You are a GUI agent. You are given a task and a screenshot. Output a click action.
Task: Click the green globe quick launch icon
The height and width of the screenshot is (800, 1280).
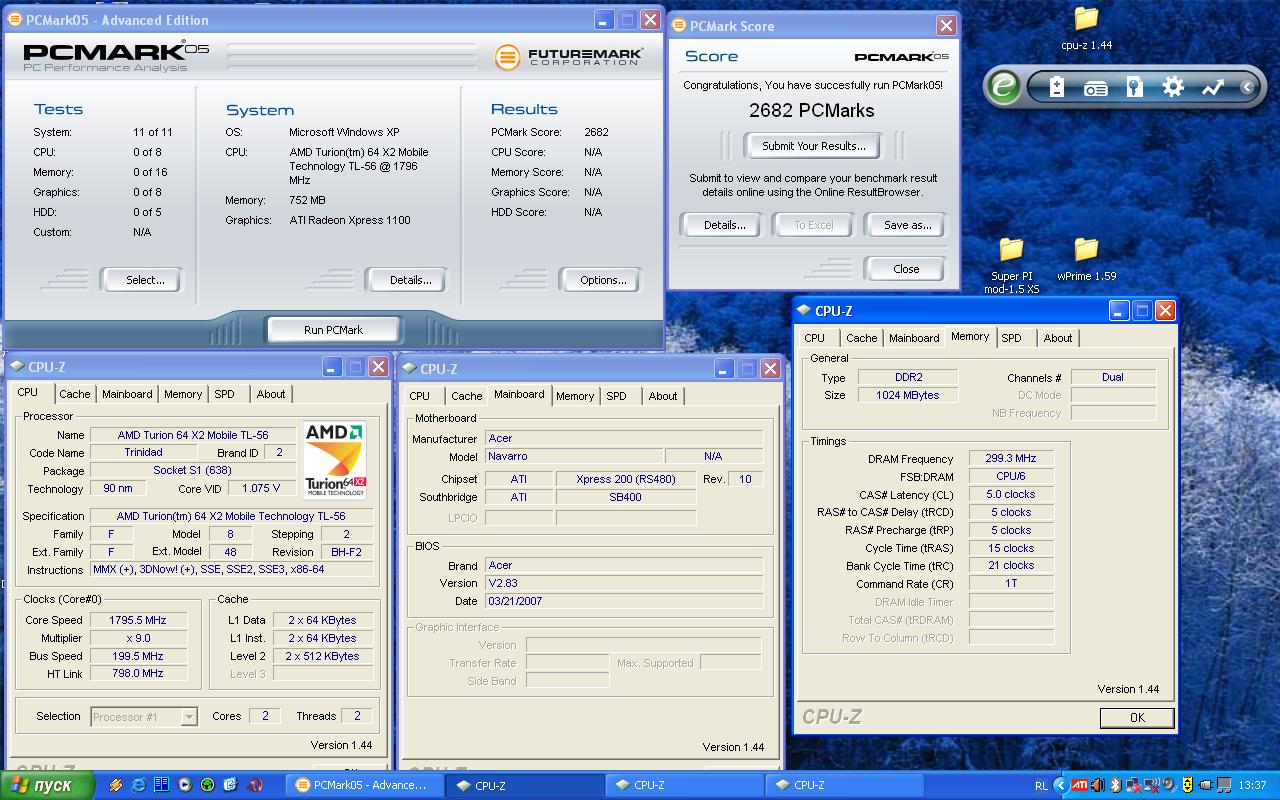tap(208, 785)
